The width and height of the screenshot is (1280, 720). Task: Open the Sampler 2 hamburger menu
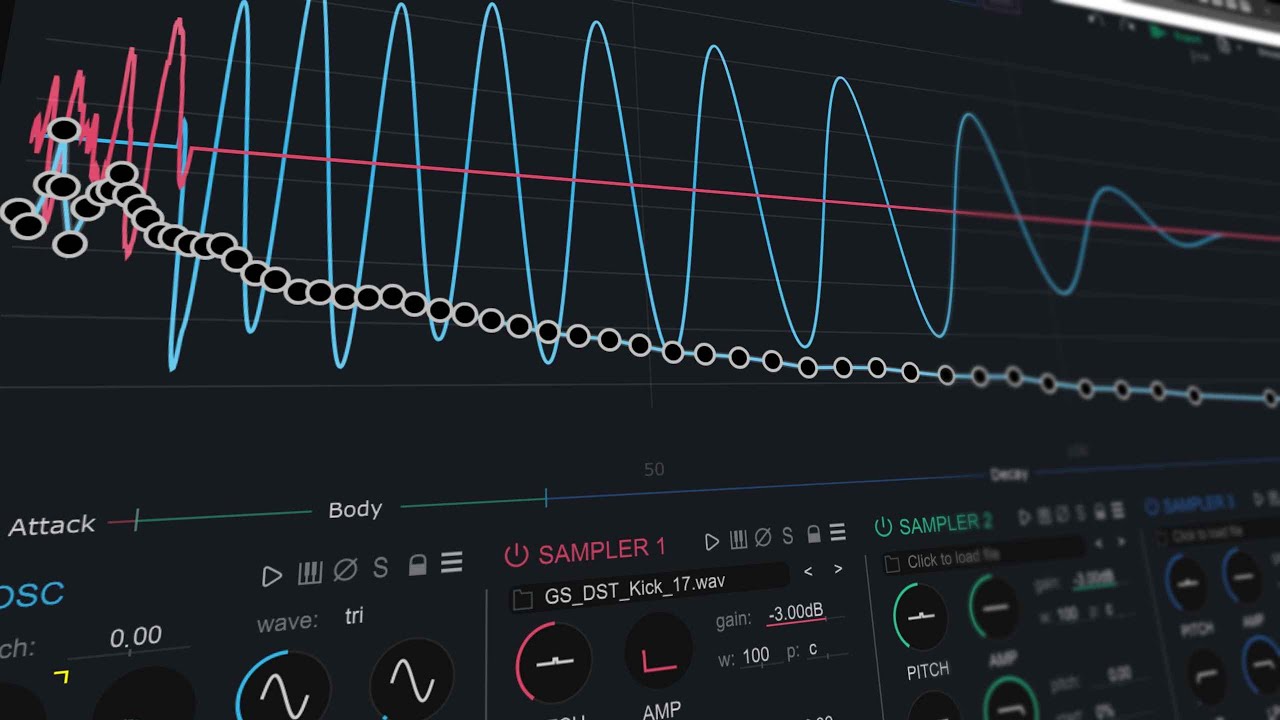pyautogui.click(x=1117, y=511)
